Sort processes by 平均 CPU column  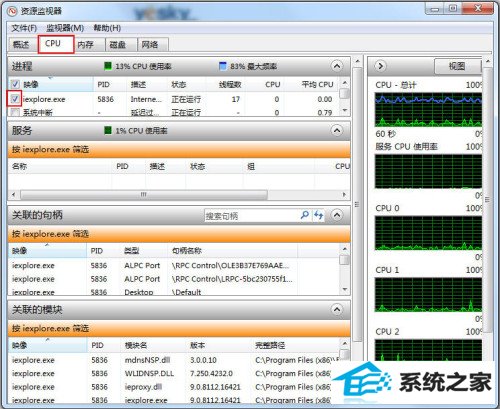310,84
